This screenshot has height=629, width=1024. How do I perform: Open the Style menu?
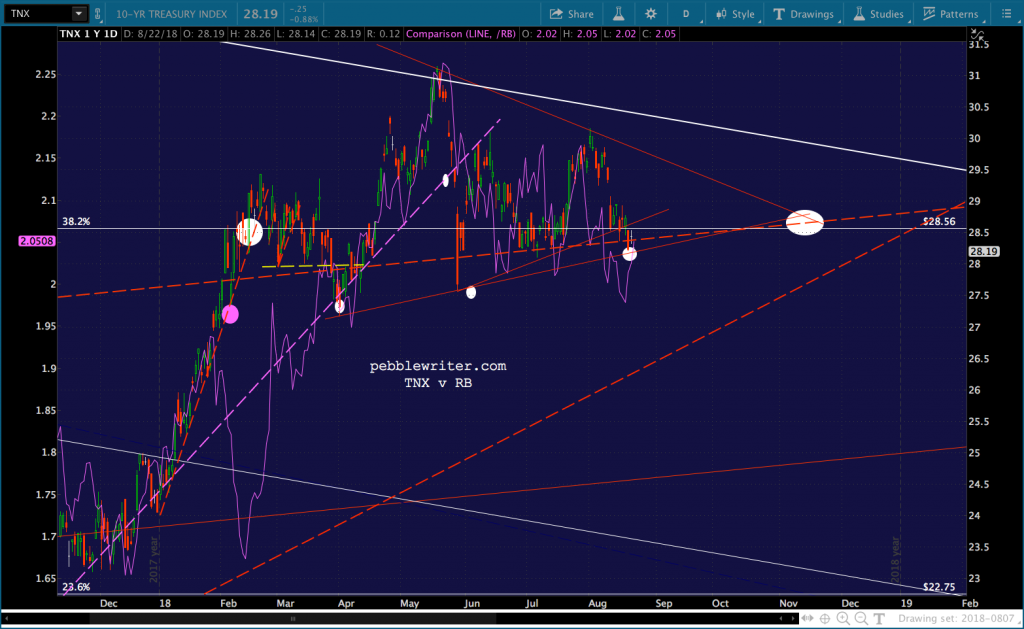735,14
